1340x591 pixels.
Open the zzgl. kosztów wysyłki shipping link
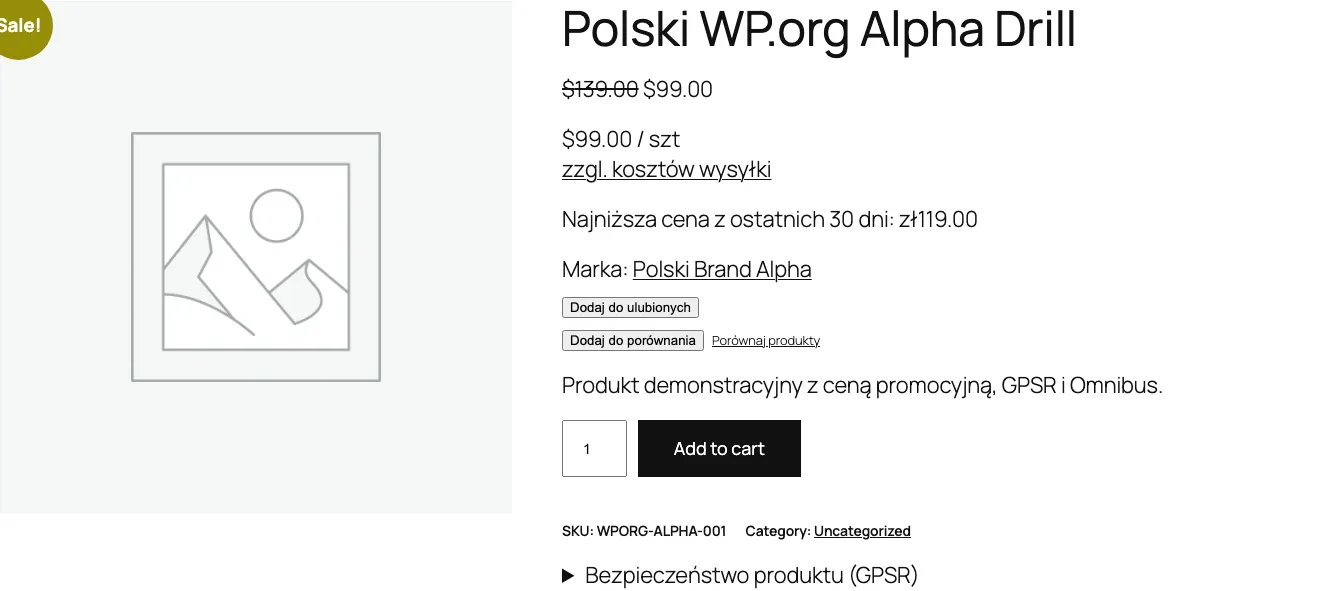666,169
